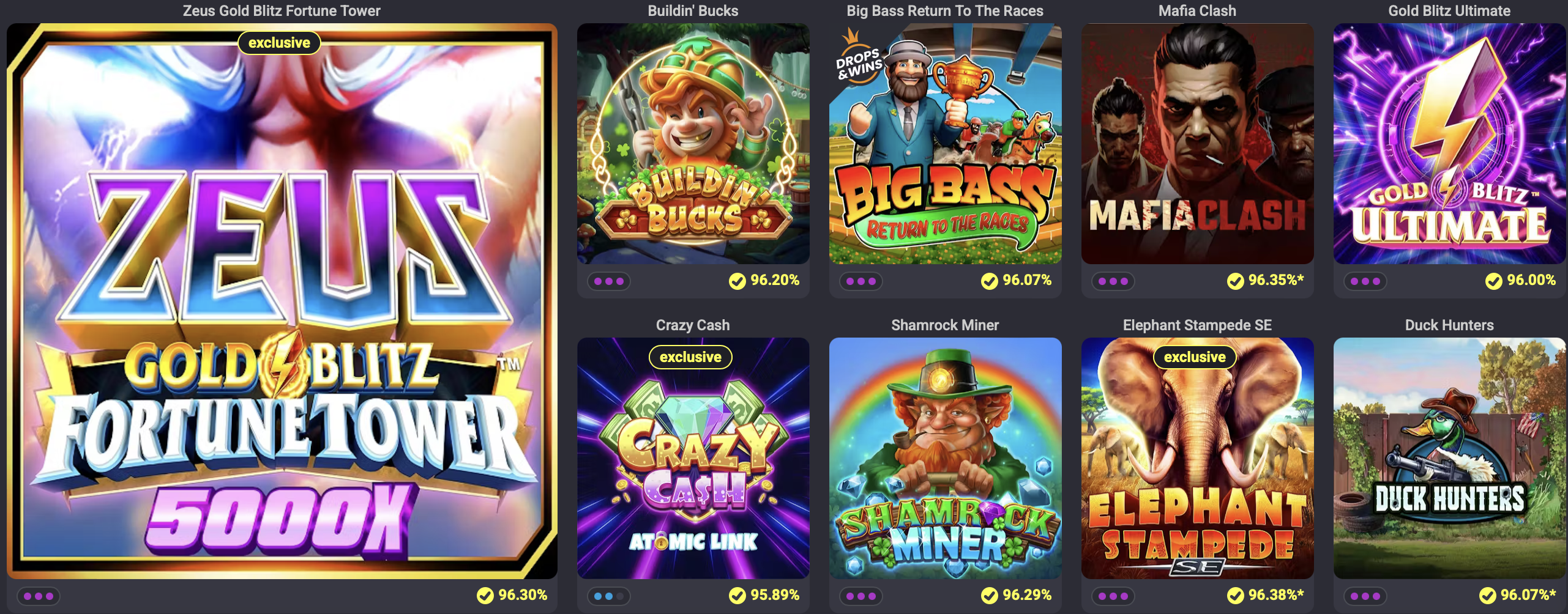Click three-dot menu under Gold Blitz Ultimate
1568x614 pixels.
(1365, 281)
